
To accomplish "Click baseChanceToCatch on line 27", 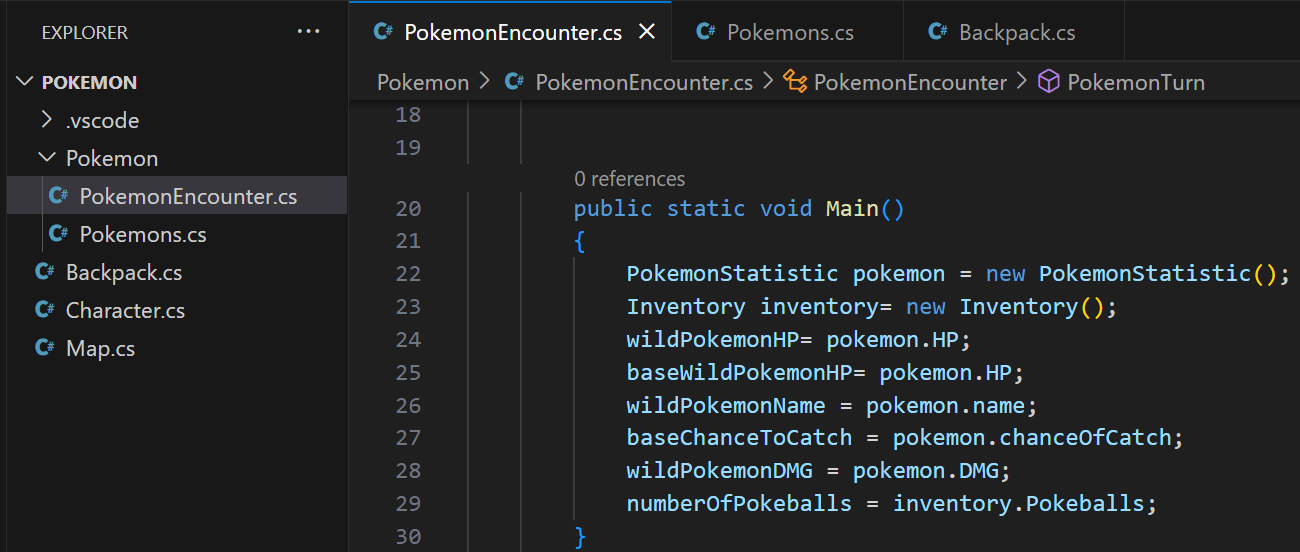I will click(x=739, y=438).
